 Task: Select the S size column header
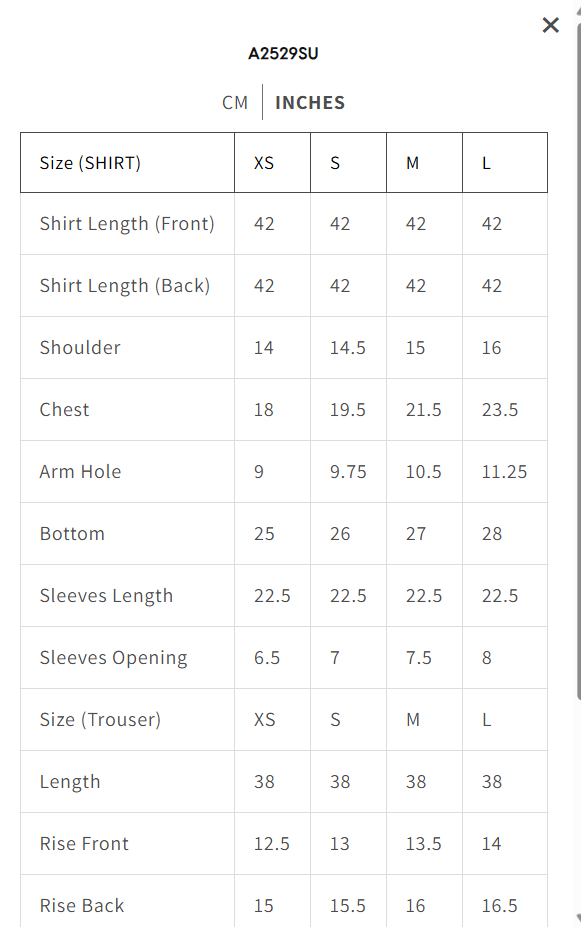click(335, 162)
